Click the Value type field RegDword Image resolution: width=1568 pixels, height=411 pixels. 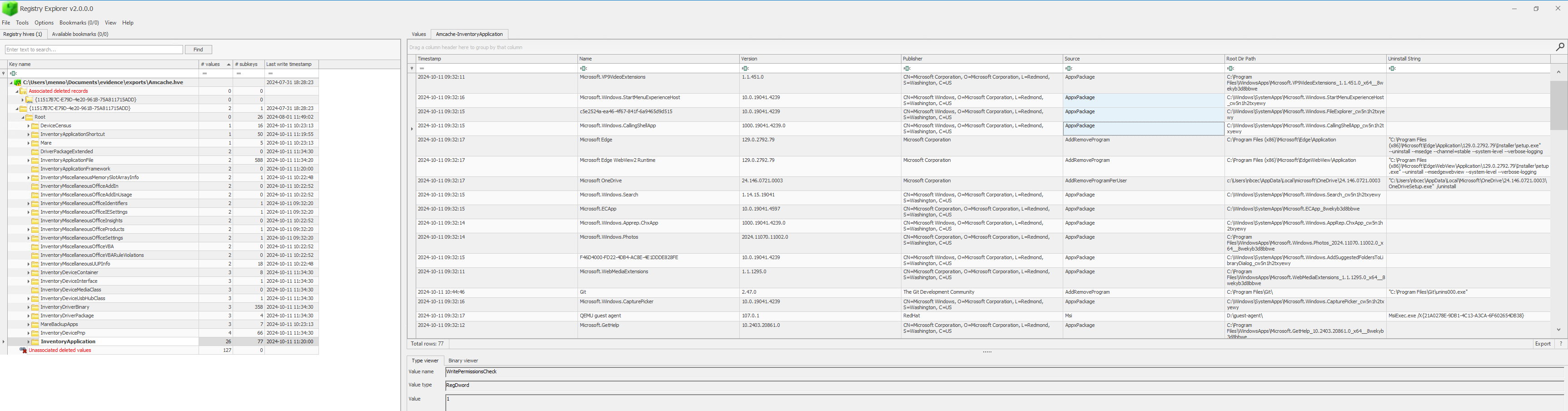[x=1004, y=385]
